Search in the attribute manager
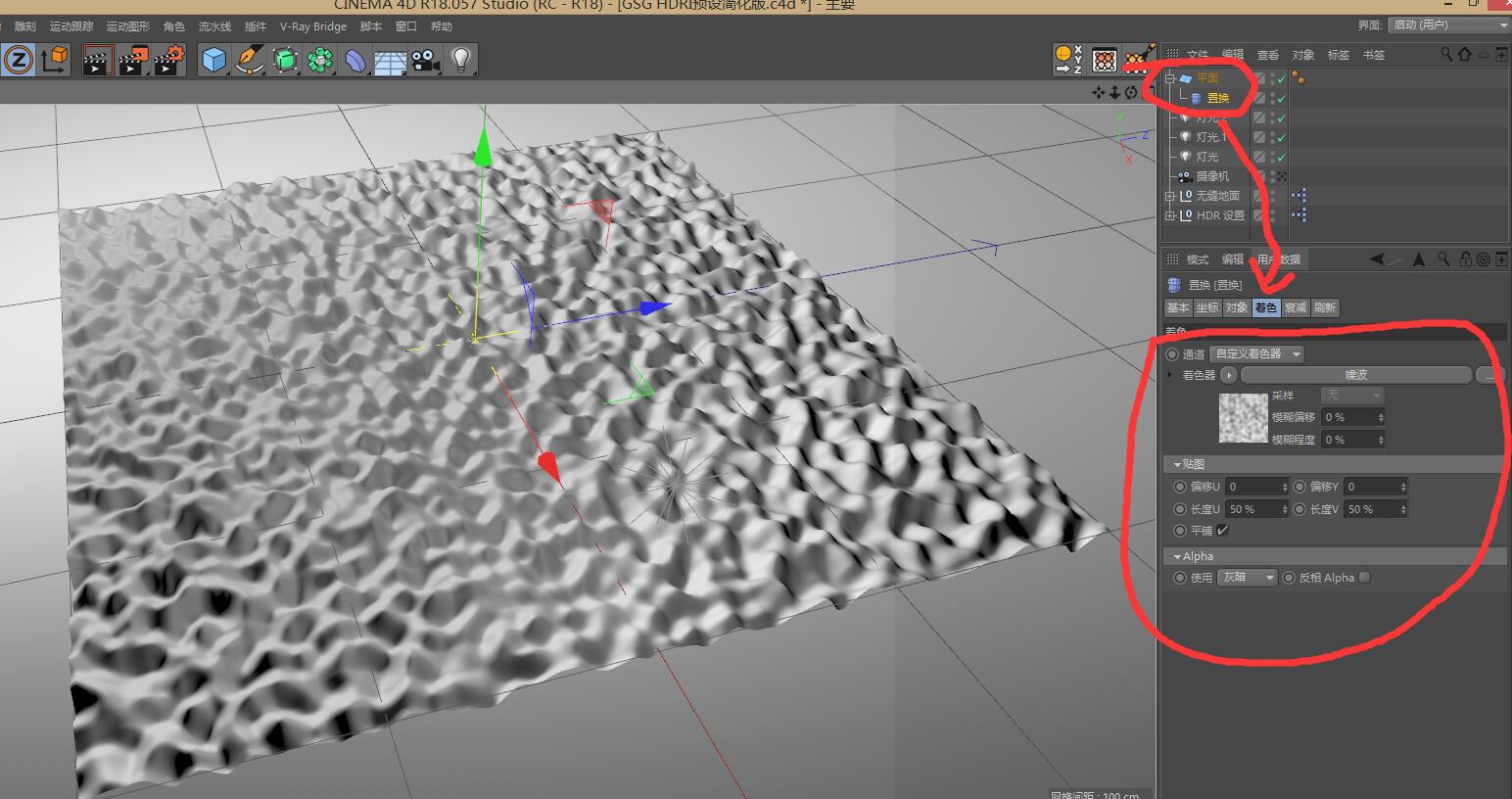1512x799 pixels. click(1443, 259)
